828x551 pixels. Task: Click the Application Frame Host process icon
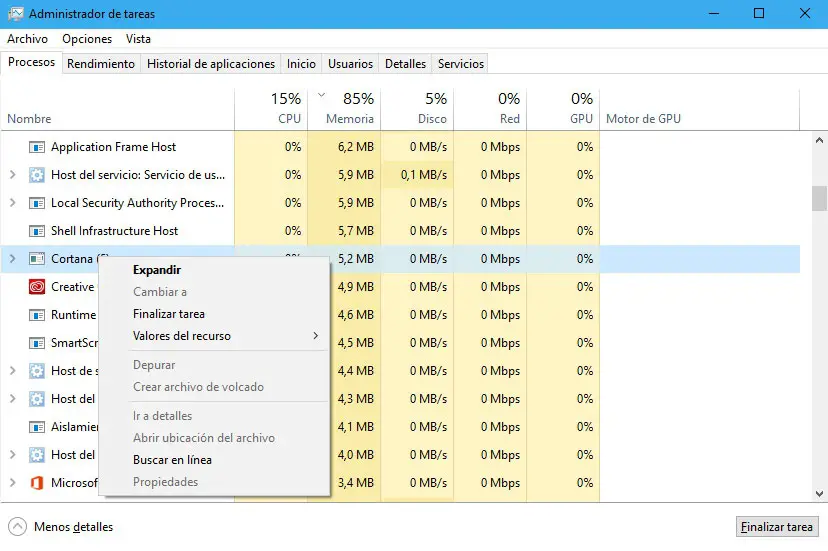click(x=36, y=147)
